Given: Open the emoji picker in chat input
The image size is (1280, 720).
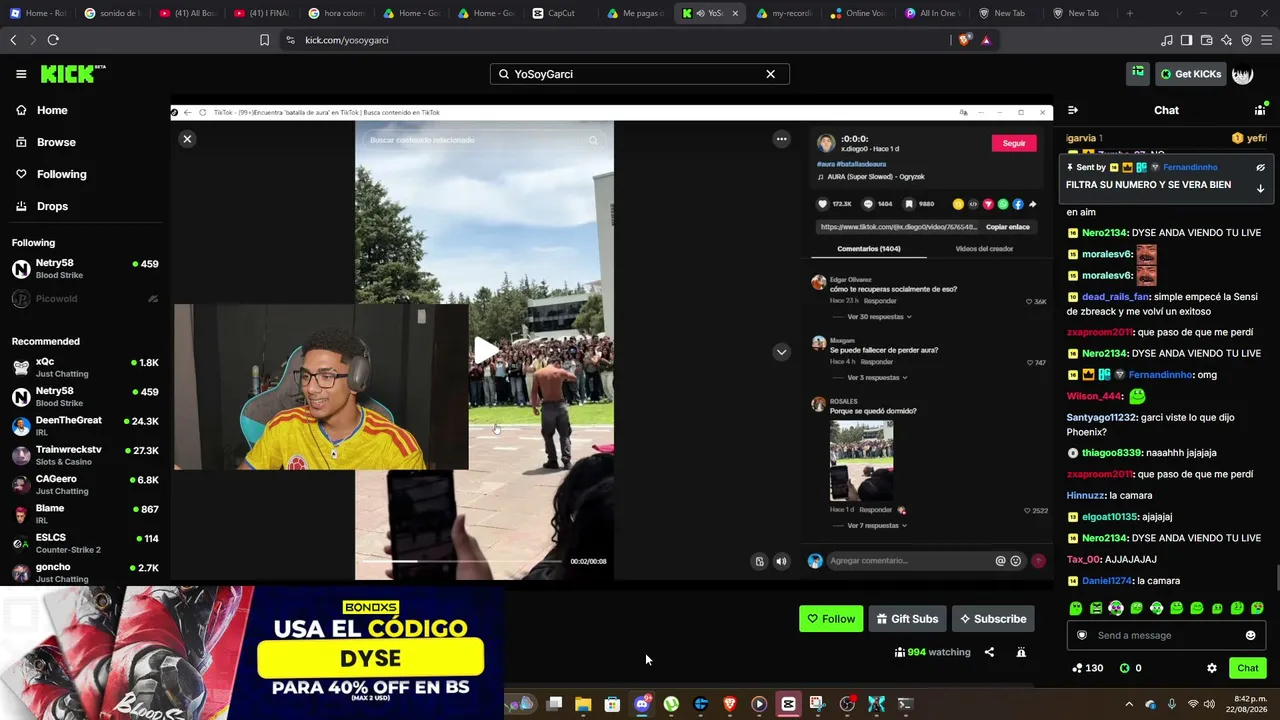Looking at the screenshot, I should [1250, 635].
